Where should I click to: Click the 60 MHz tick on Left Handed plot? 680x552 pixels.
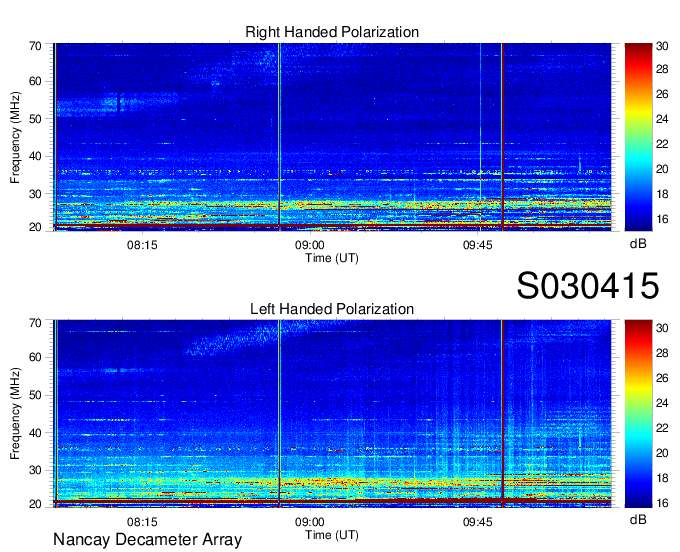35,358
